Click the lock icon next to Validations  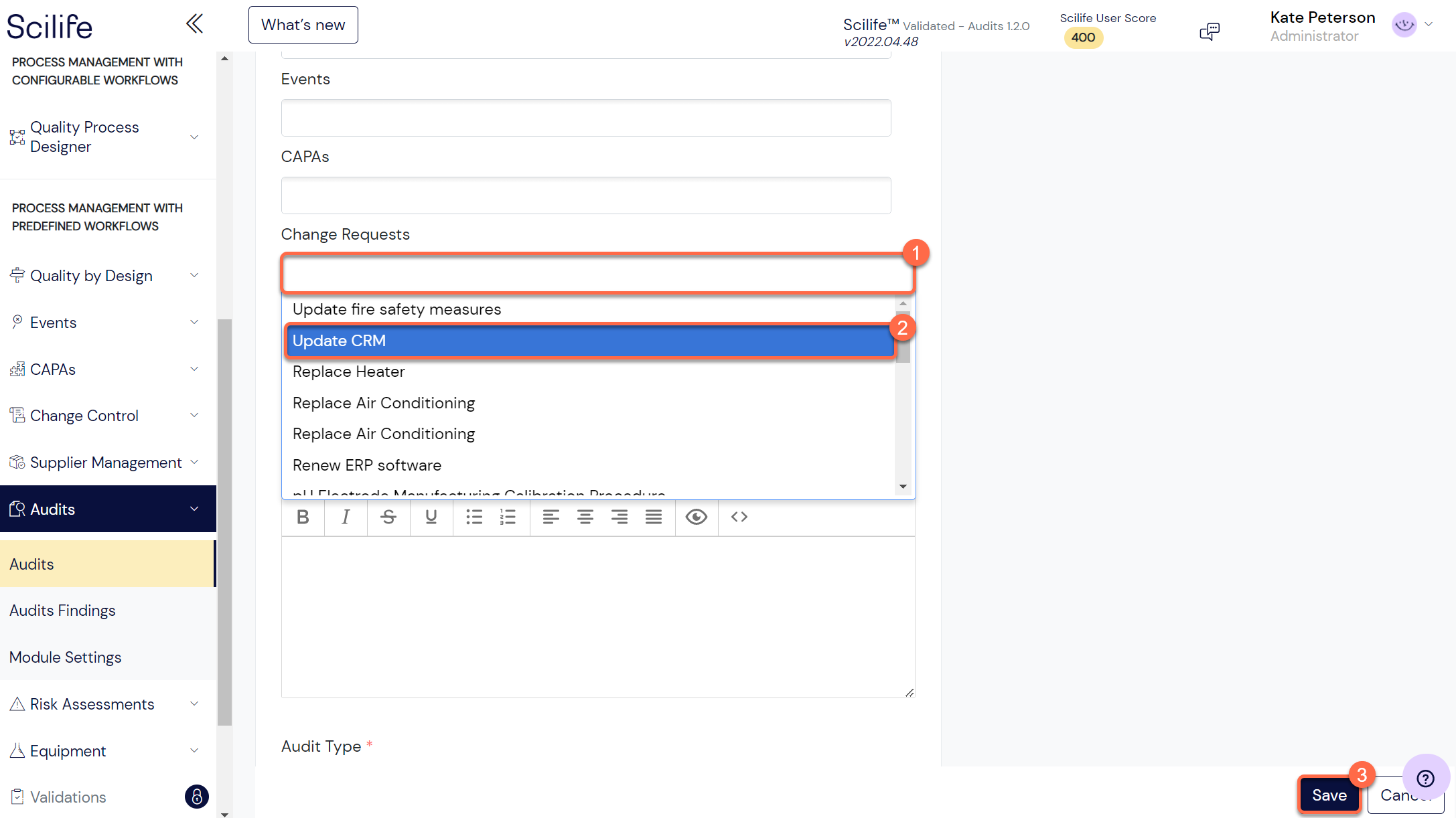pos(197,797)
